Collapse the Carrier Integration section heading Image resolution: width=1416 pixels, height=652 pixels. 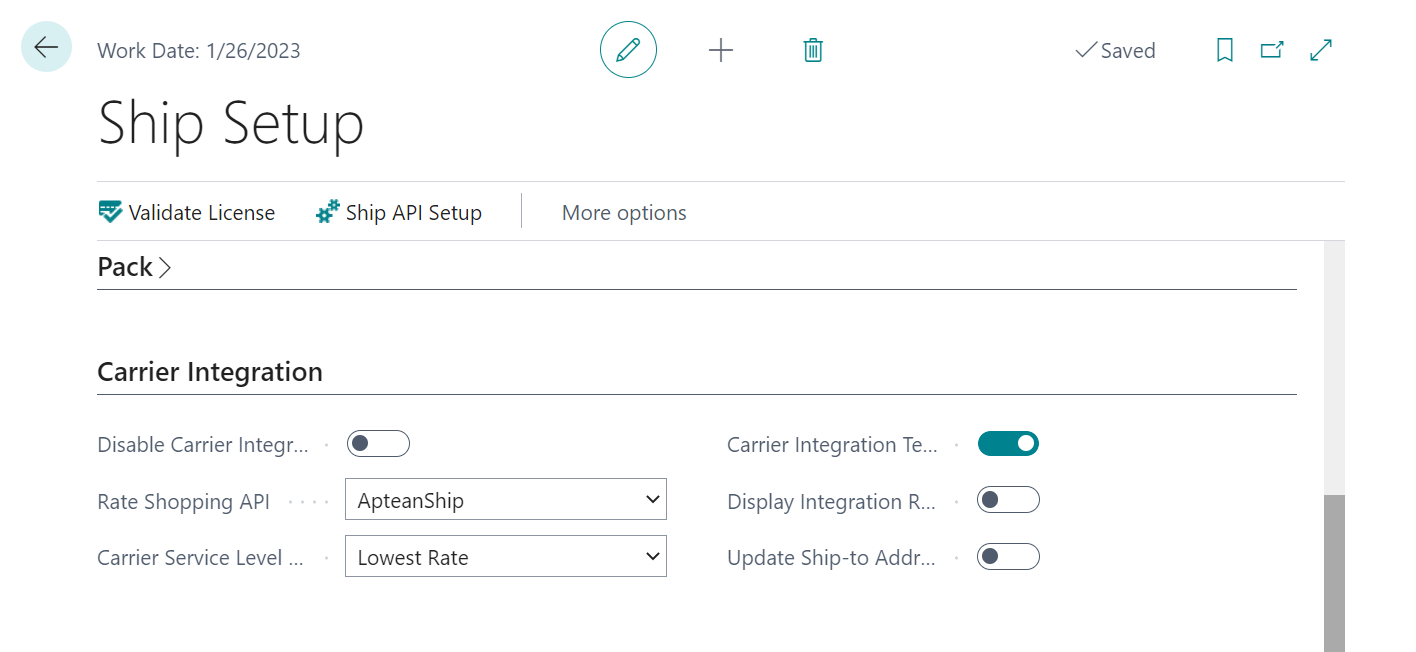coord(210,372)
